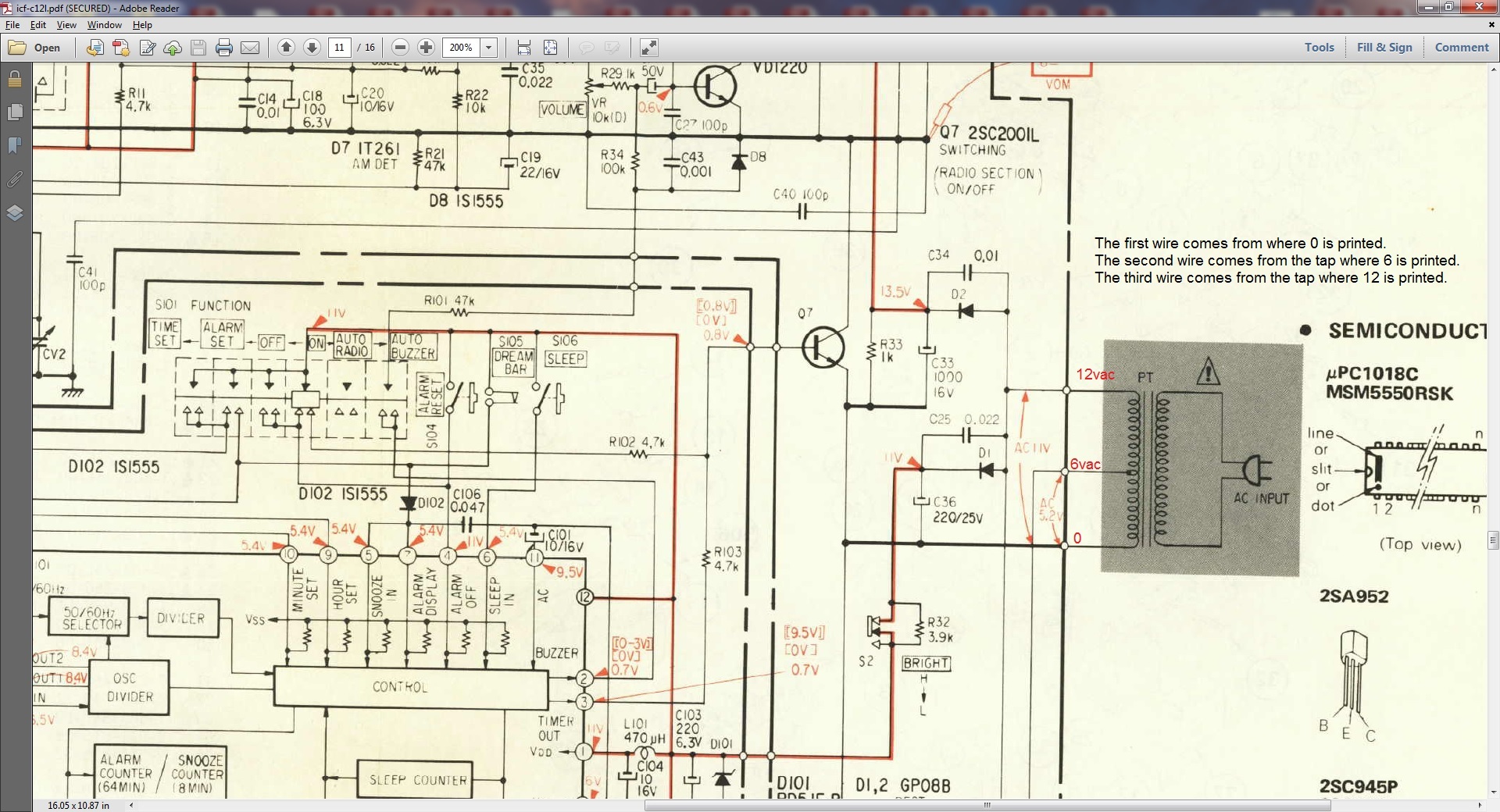Click the Save floppy disk icon
The height and width of the screenshot is (812, 1500).
click(x=198, y=48)
